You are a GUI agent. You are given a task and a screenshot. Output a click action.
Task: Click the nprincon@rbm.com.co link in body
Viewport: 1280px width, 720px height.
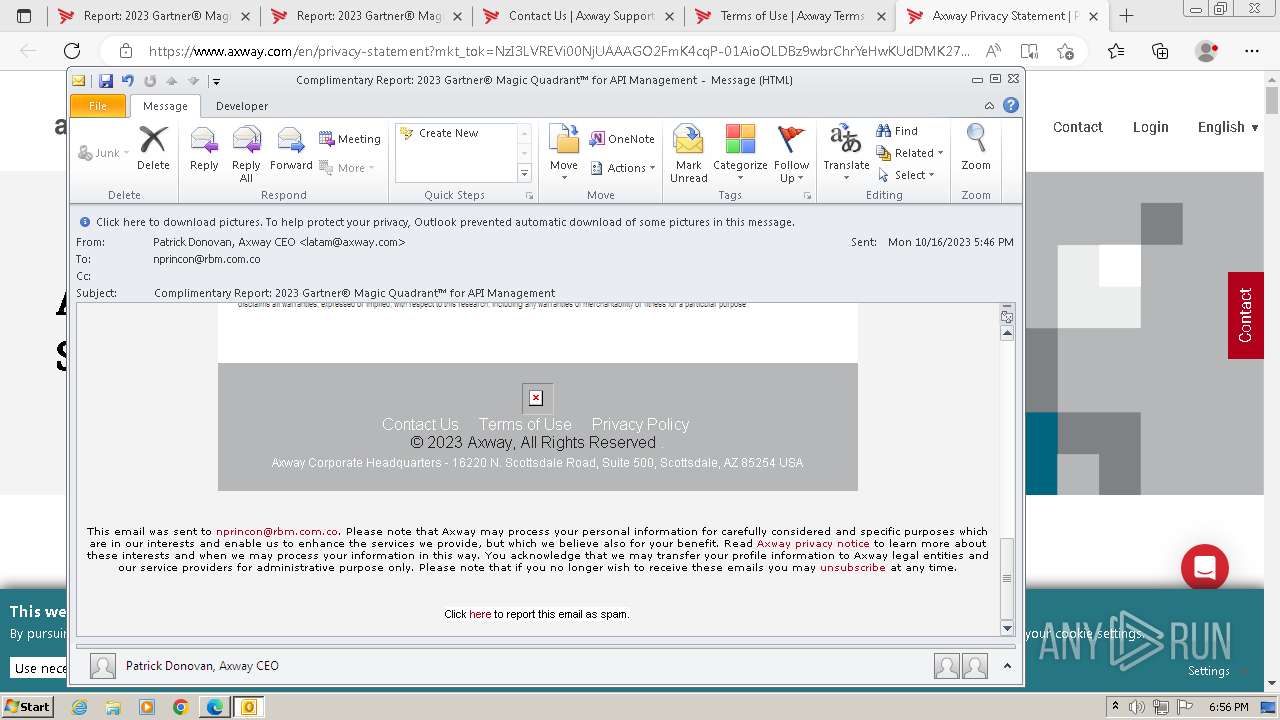(x=277, y=532)
